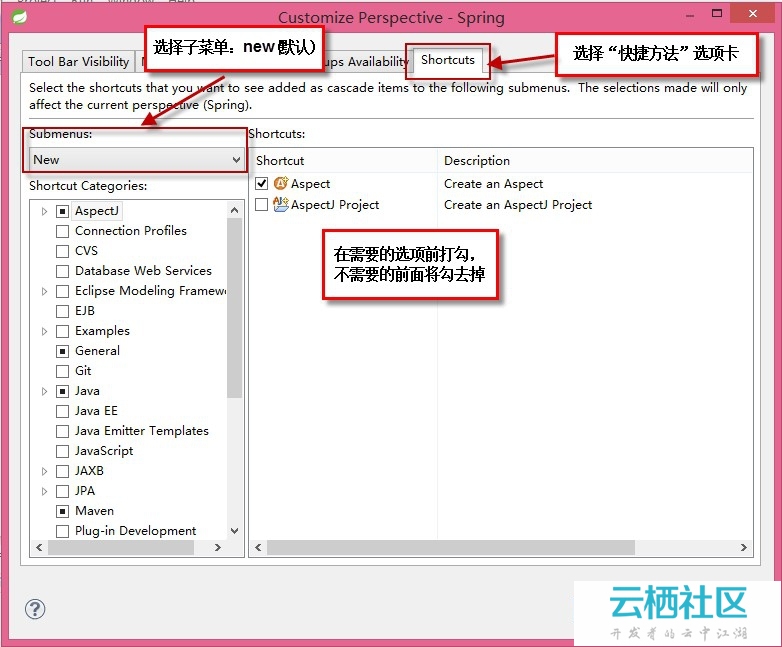Toggle the AspectJ category checkbox

(x=62, y=212)
